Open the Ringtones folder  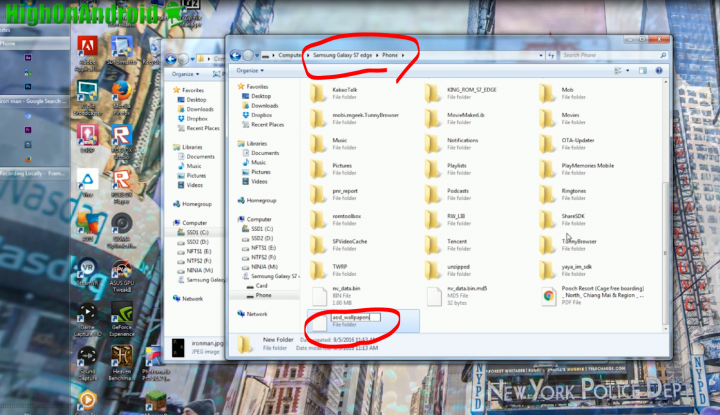point(548,190)
